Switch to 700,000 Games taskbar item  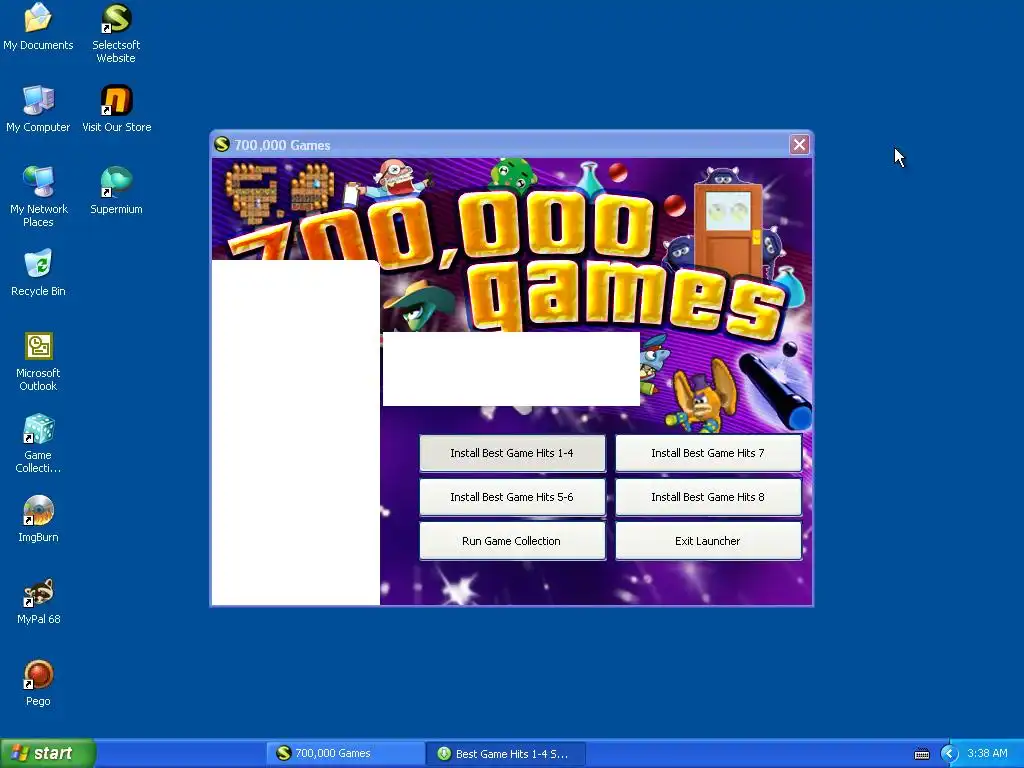pyautogui.click(x=345, y=754)
